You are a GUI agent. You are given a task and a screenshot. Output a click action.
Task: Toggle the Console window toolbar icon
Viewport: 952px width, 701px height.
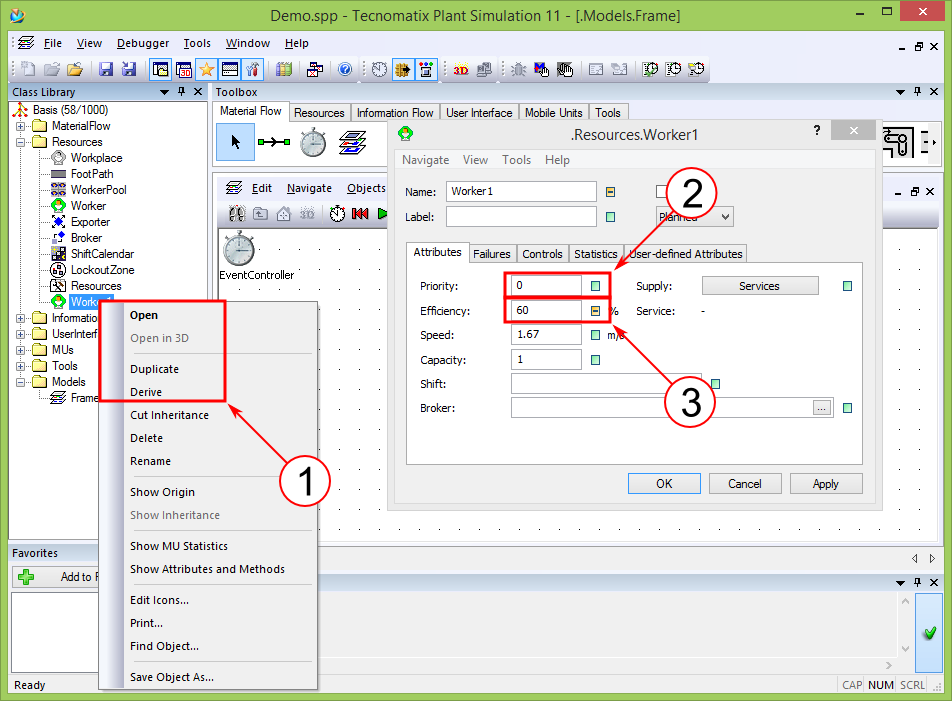click(x=230, y=69)
